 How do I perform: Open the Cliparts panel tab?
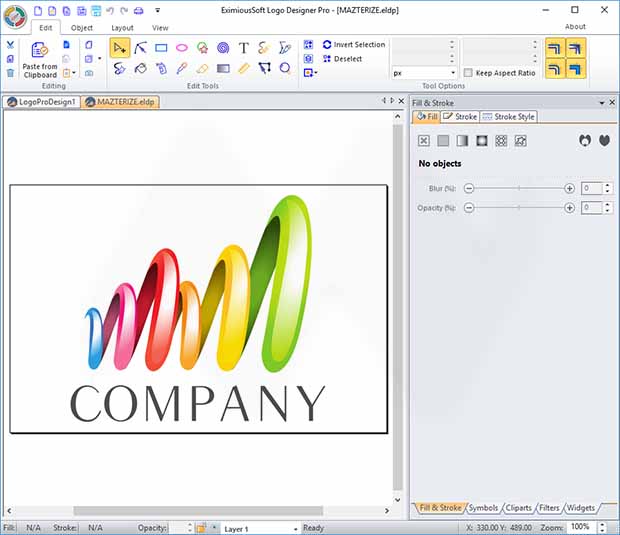coord(518,507)
